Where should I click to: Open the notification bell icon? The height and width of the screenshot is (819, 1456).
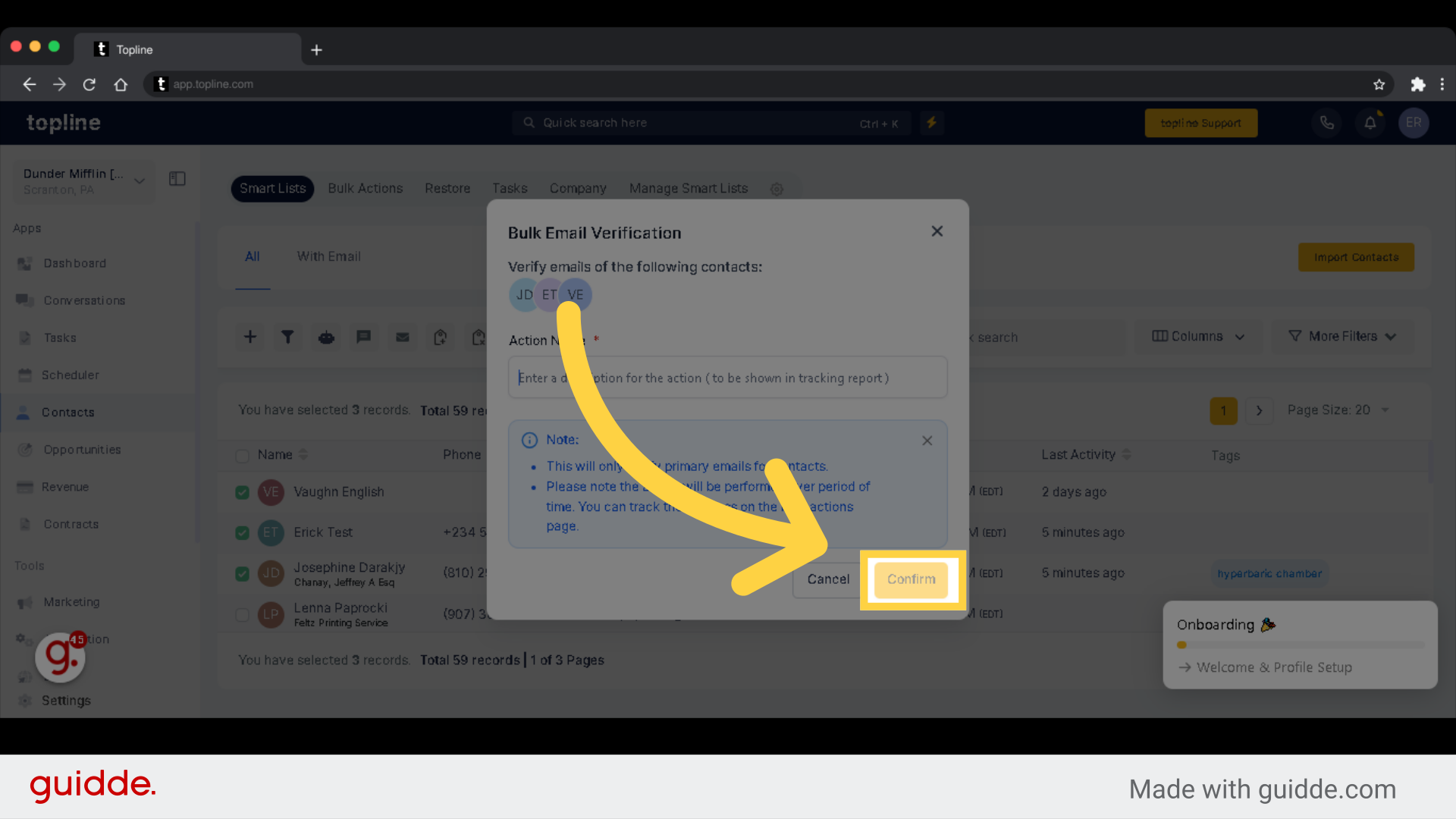click(x=1370, y=122)
